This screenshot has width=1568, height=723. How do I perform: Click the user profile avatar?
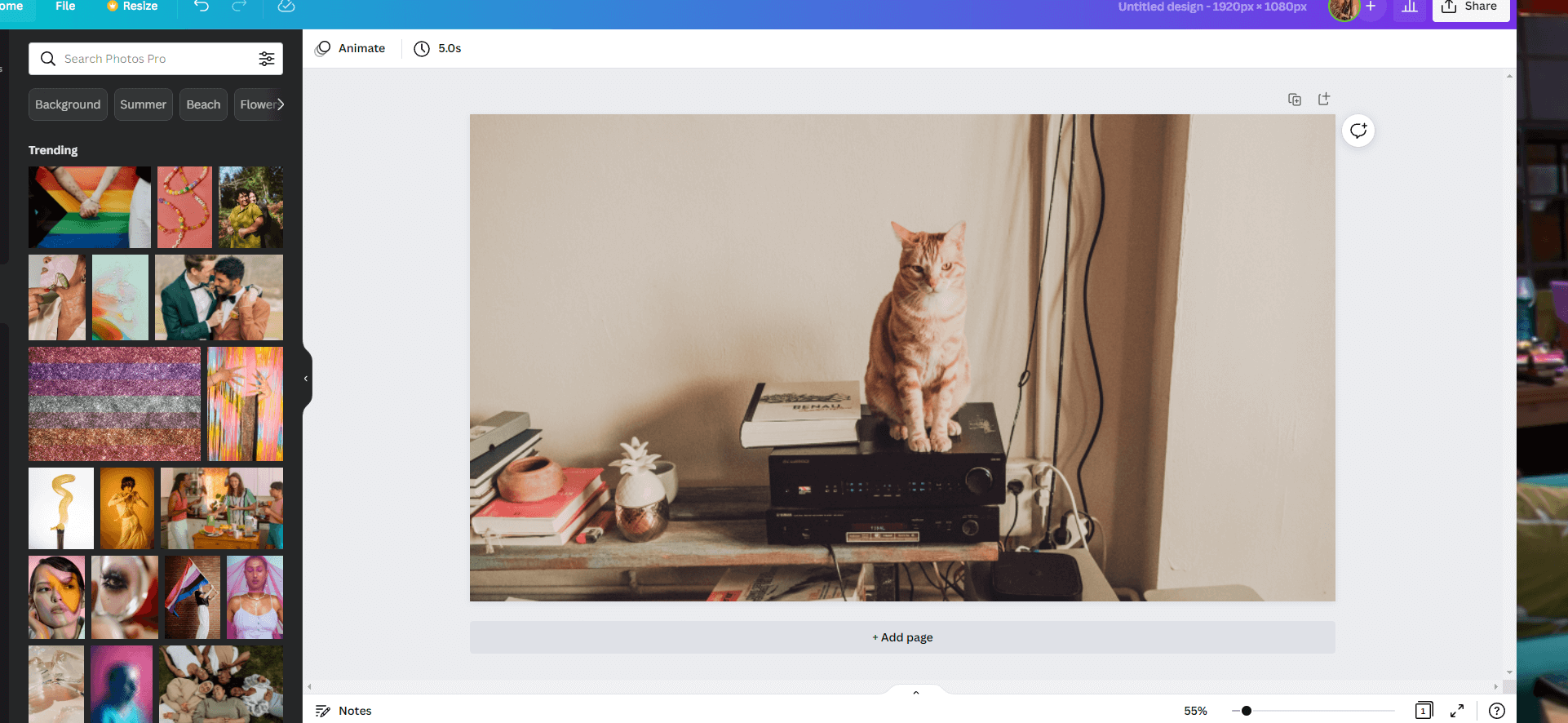(1344, 9)
